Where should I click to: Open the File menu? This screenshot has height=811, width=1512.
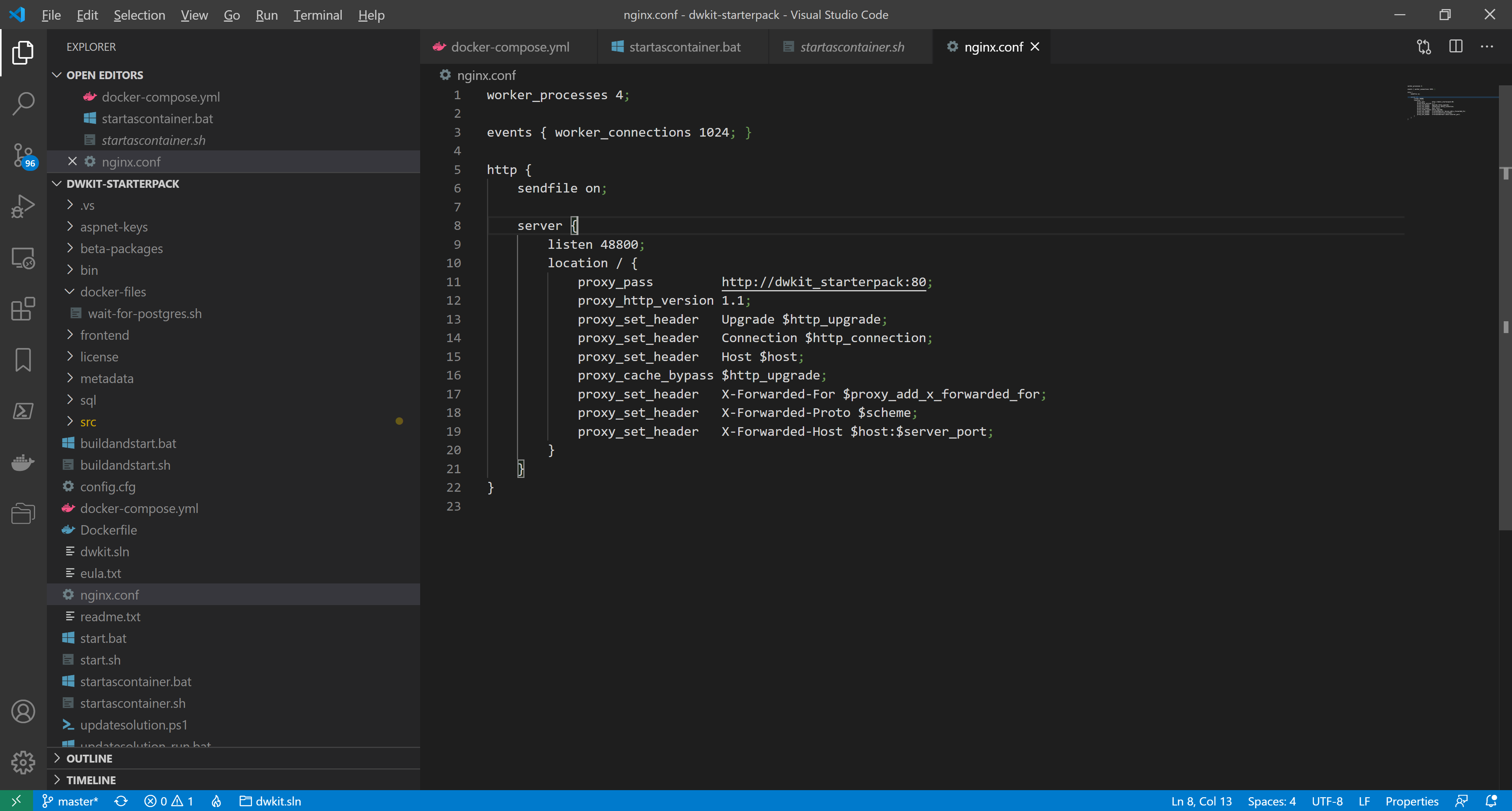click(x=51, y=15)
